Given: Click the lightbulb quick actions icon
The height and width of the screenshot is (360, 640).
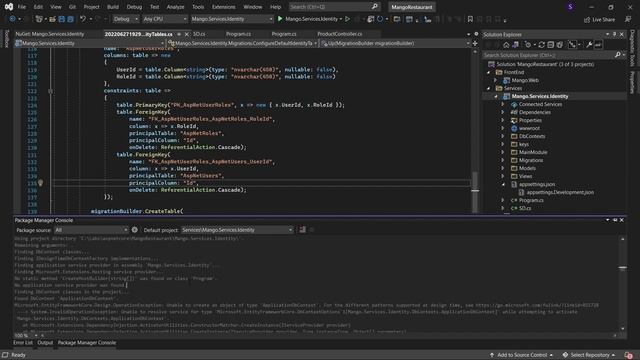Looking at the screenshot, I should tap(40, 183).
